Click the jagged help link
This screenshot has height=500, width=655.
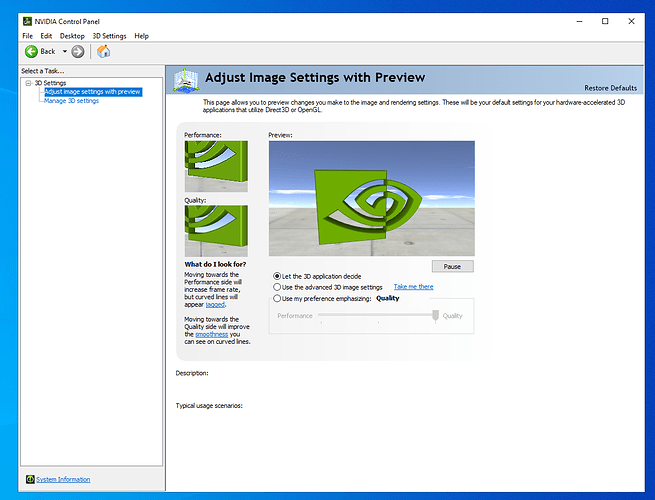tap(215, 305)
